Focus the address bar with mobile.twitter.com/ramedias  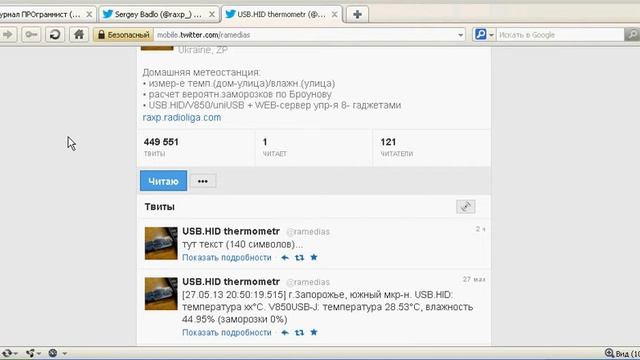click(305, 35)
